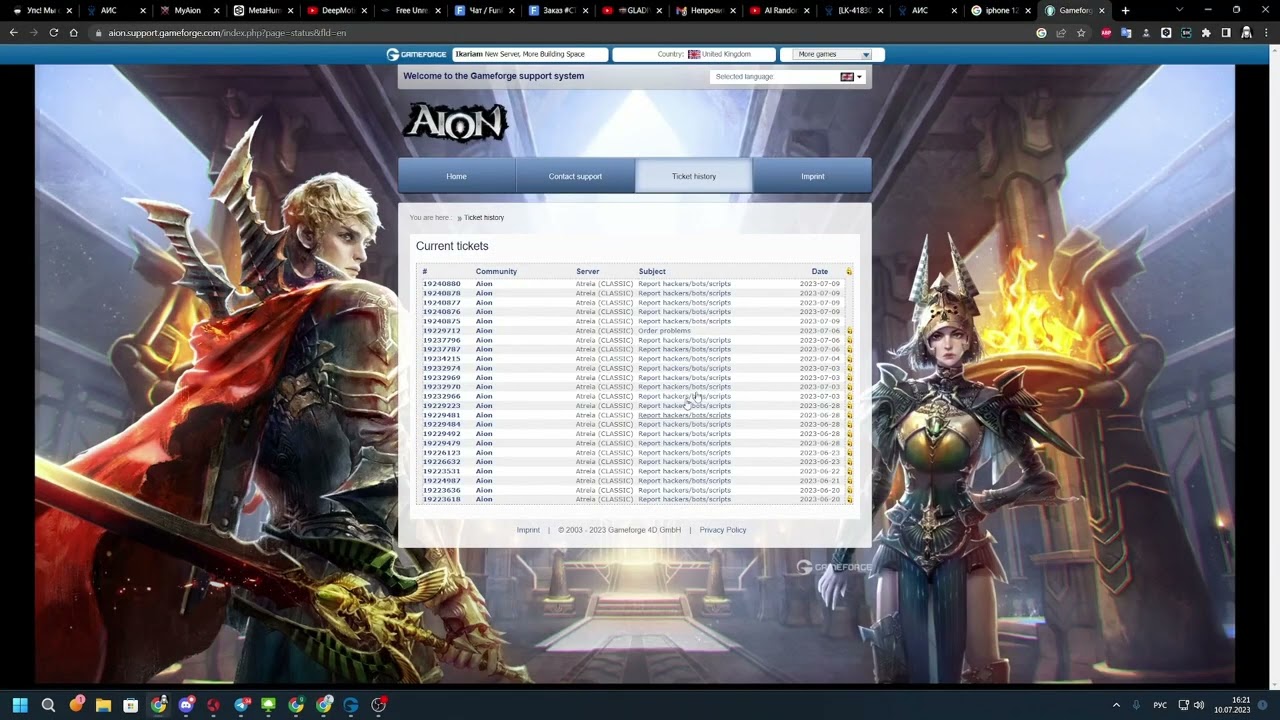This screenshot has width=1280, height=720.
Task: Click date 2023-07-04 in the table
Action: click(820, 359)
